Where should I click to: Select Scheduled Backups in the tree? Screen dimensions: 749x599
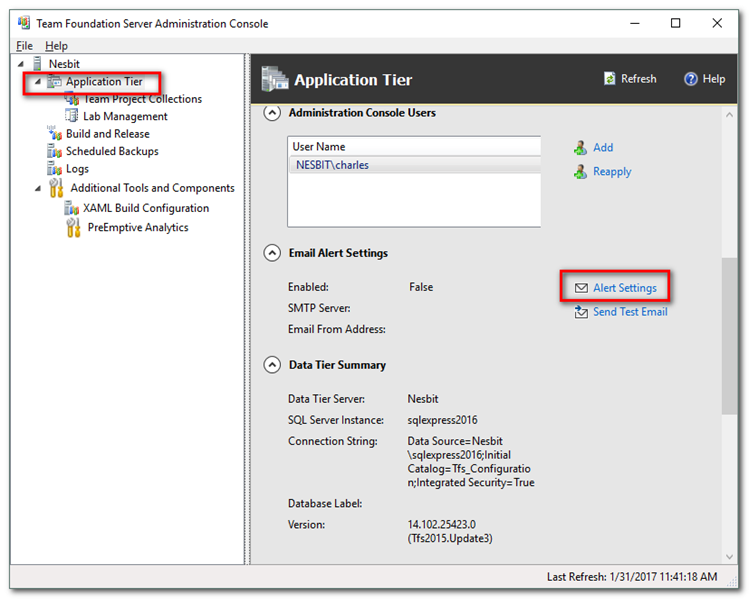[x=112, y=151]
